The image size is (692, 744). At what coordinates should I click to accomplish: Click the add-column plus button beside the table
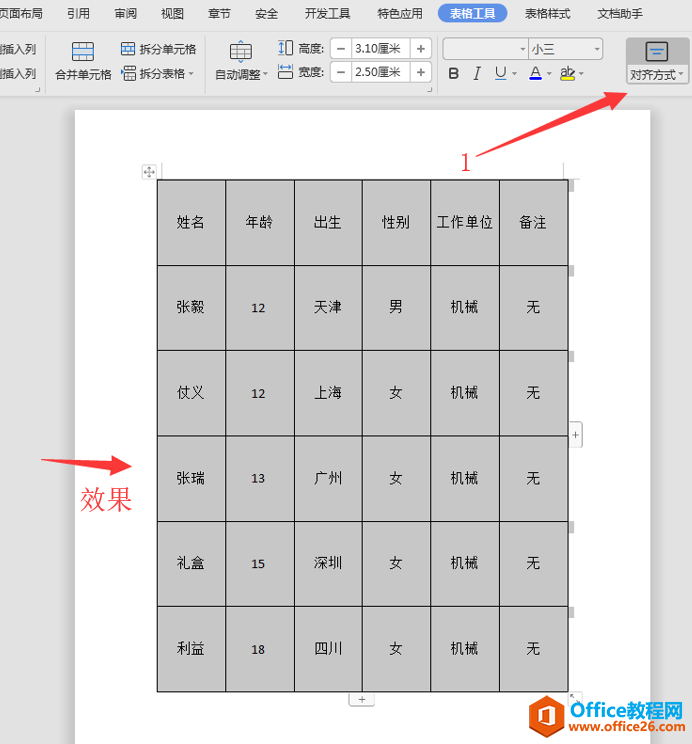click(575, 435)
